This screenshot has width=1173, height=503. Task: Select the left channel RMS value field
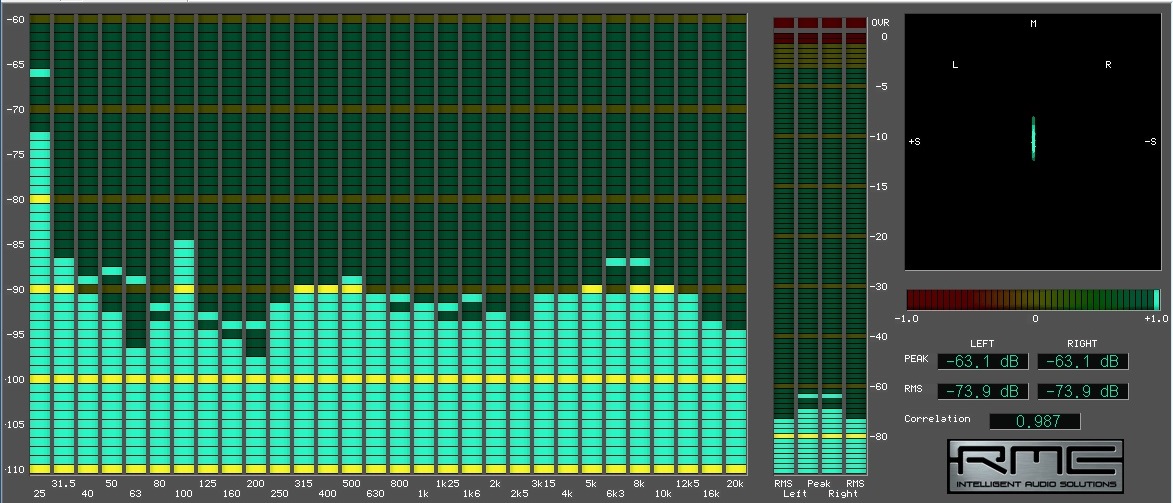pyautogui.click(x=983, y=391)
